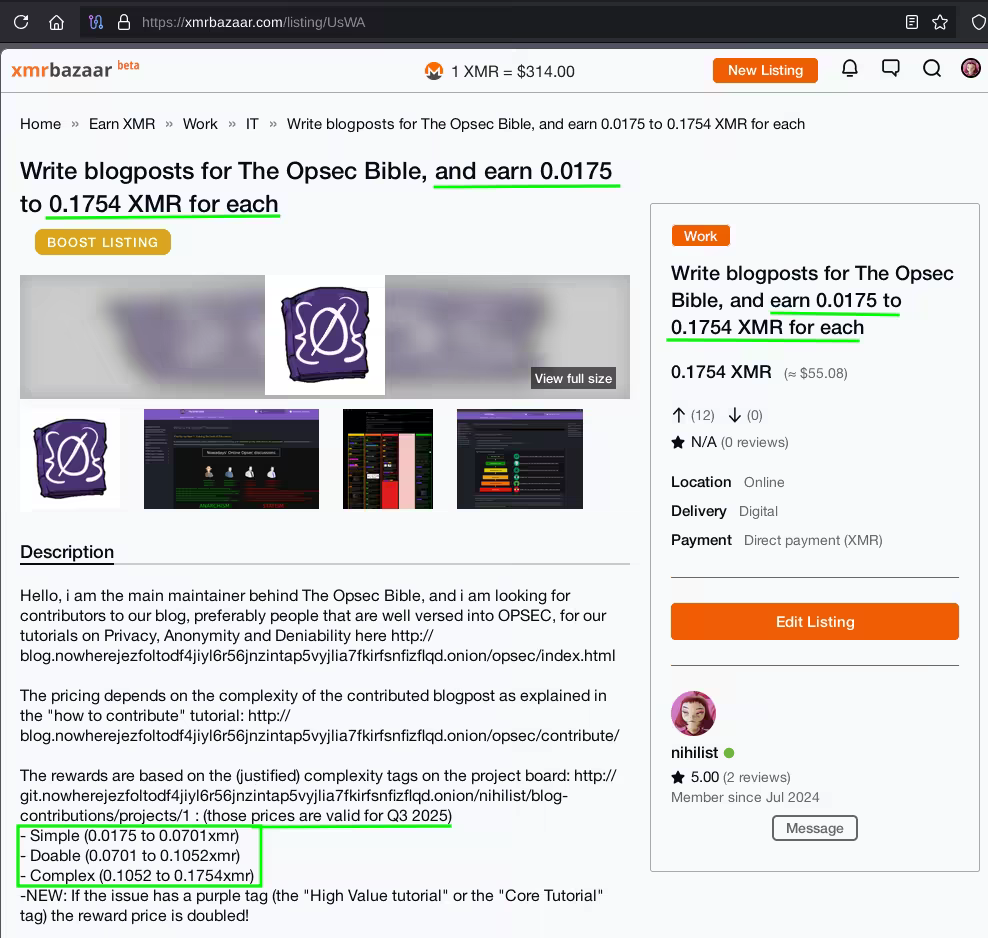
Task: Click the View full size overlay
Action: pos(573,378)
